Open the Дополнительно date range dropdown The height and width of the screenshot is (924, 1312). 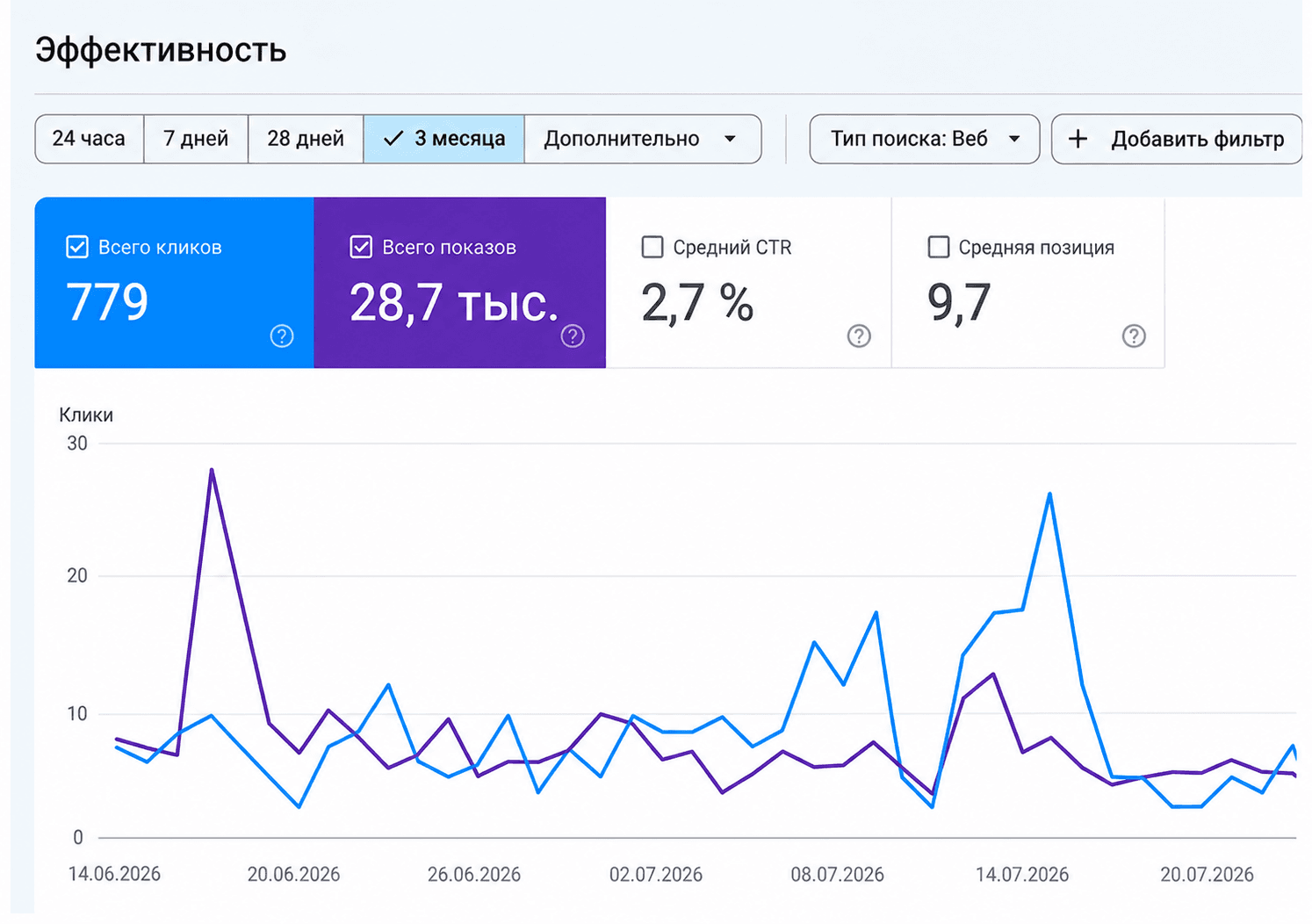(x=642, y=139)
